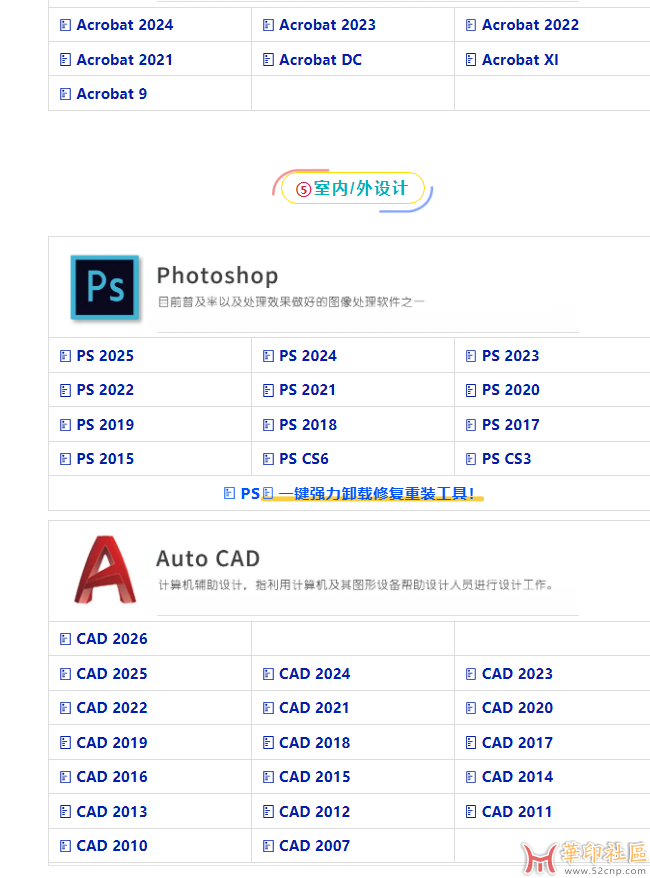Click document icon beside CAD 2026
This screenshot has width=650, height=878.
66,638
